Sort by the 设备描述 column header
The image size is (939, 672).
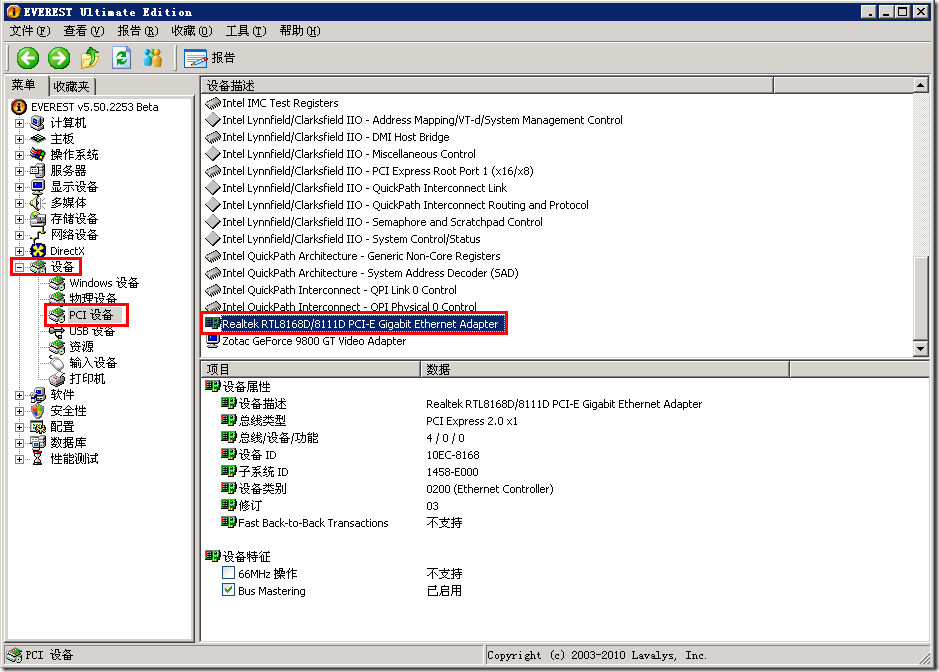487,86
